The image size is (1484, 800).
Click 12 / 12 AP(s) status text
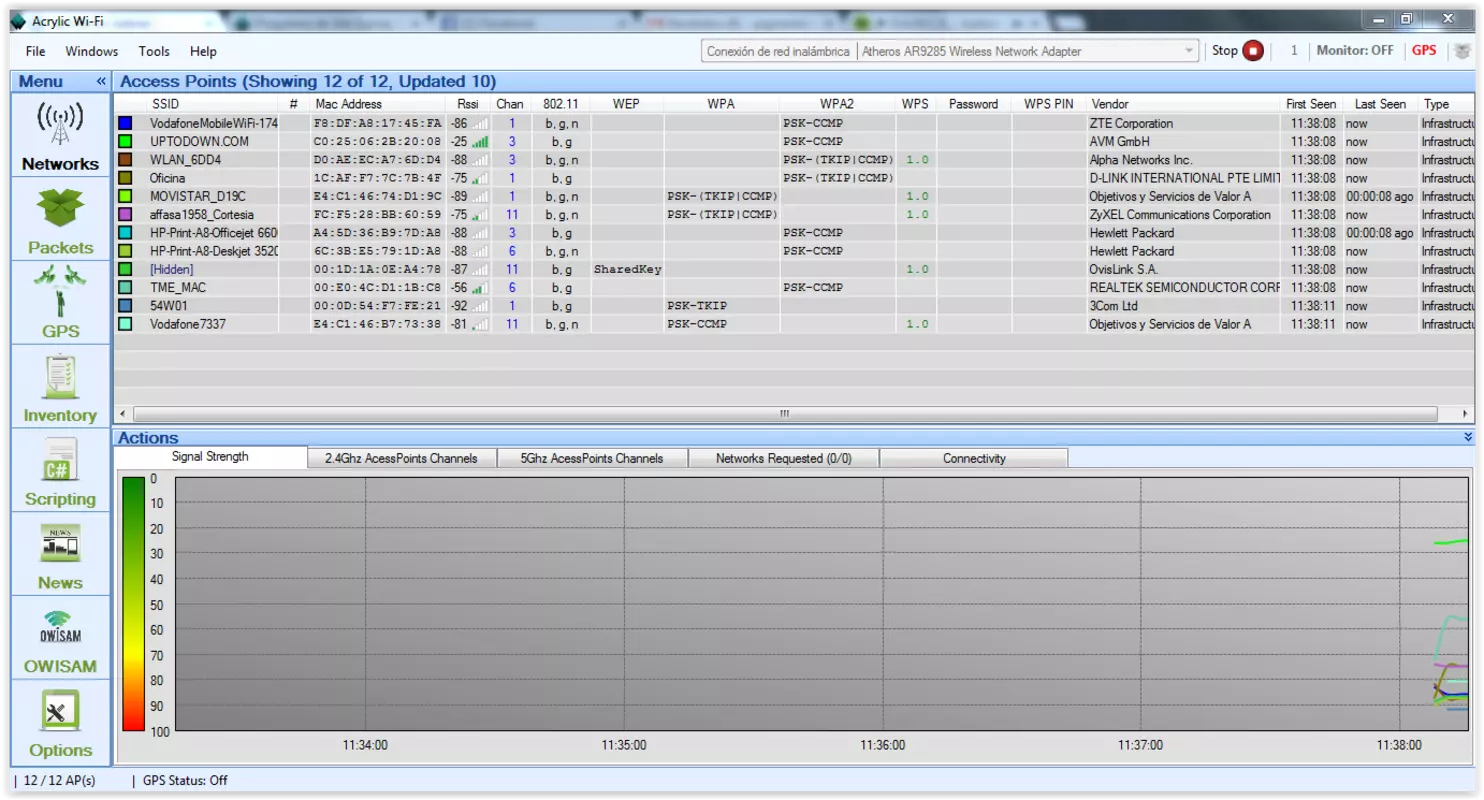[60, 781]
